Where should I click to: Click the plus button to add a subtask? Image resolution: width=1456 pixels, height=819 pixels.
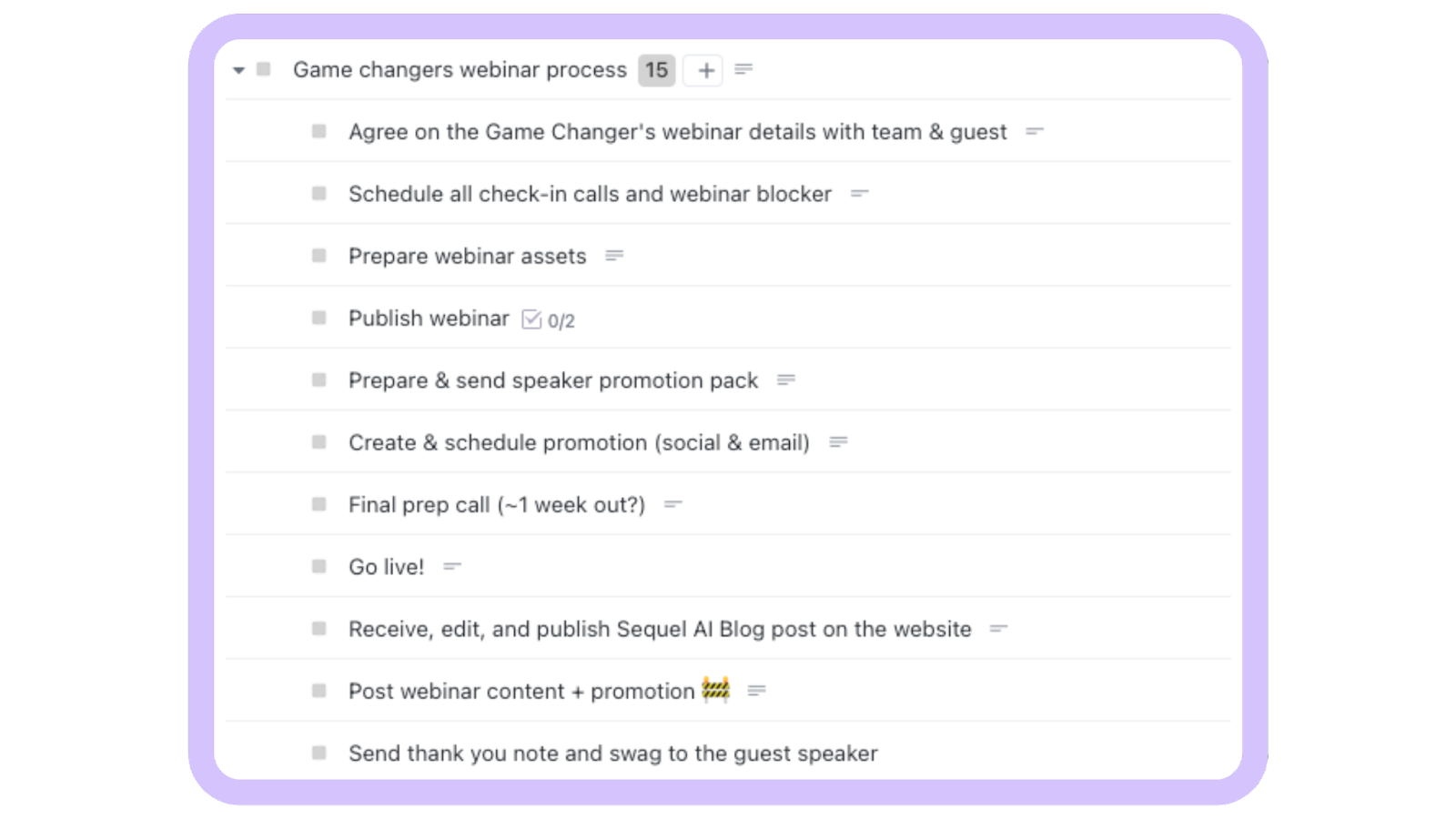pos(705,70)
